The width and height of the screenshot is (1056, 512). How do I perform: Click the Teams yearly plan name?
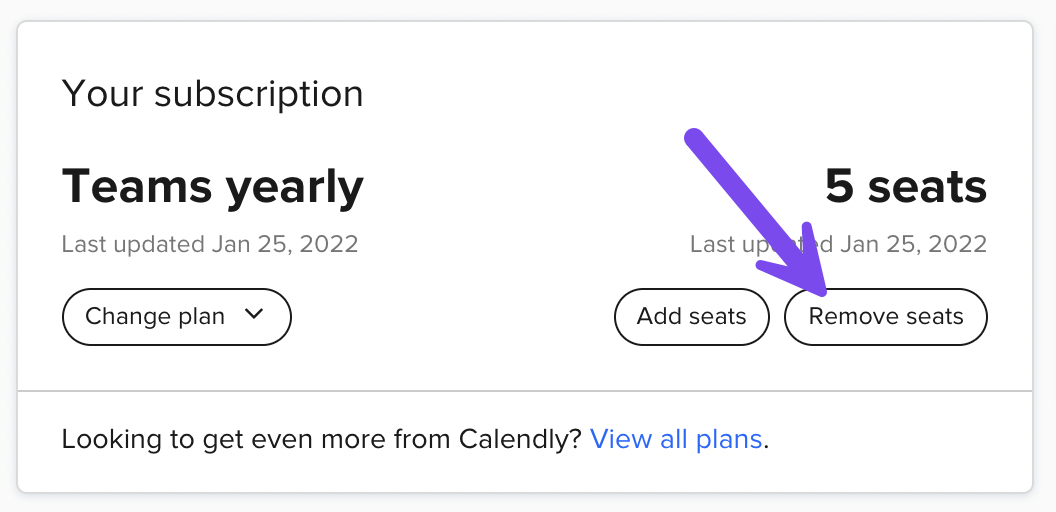(x=212, y=187)
